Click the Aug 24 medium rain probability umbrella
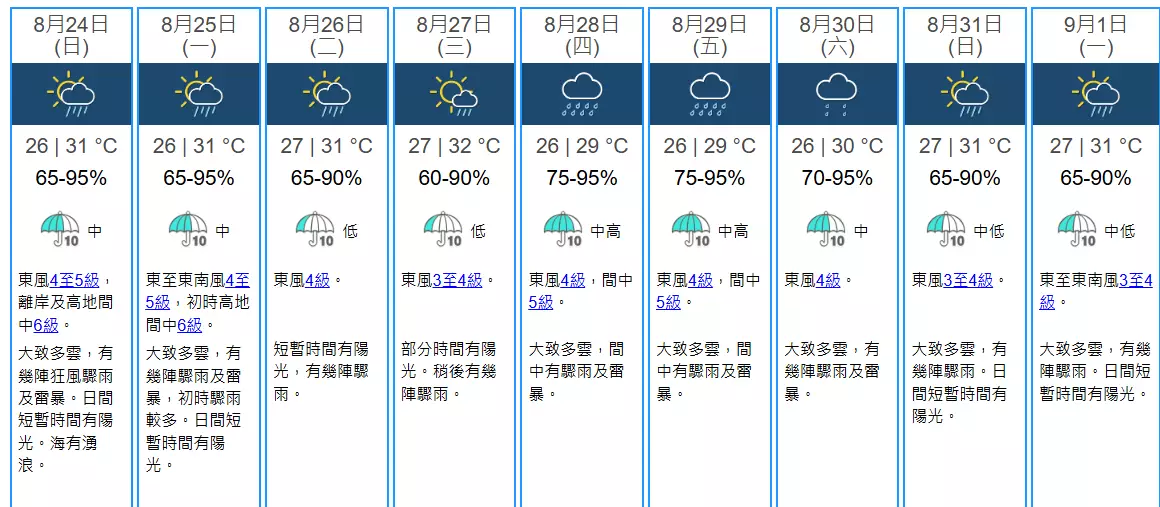 click(x=60, y=230)
